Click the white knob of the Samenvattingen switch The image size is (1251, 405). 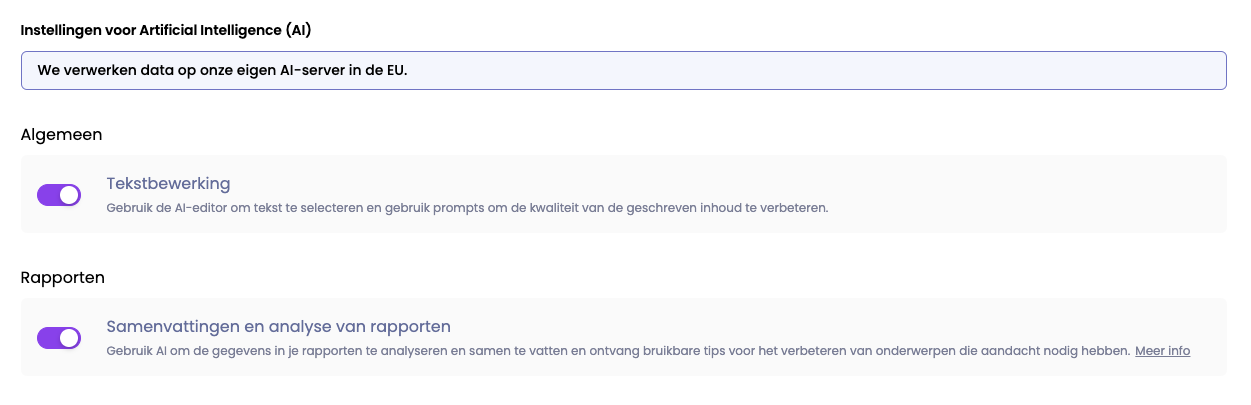click(x=69, y=338)
